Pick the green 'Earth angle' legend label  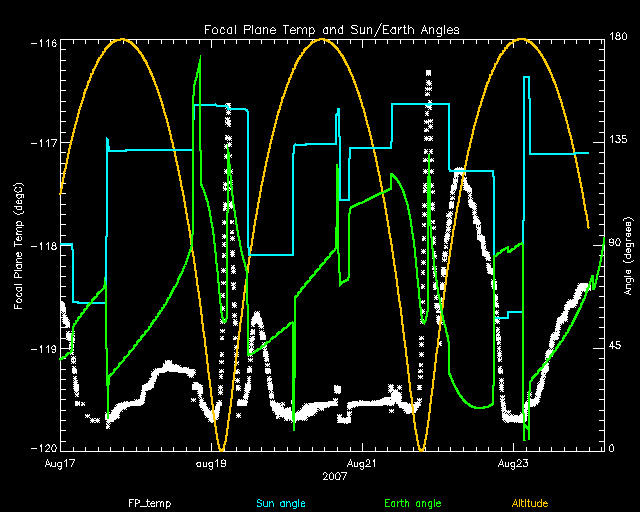point(414,503)
